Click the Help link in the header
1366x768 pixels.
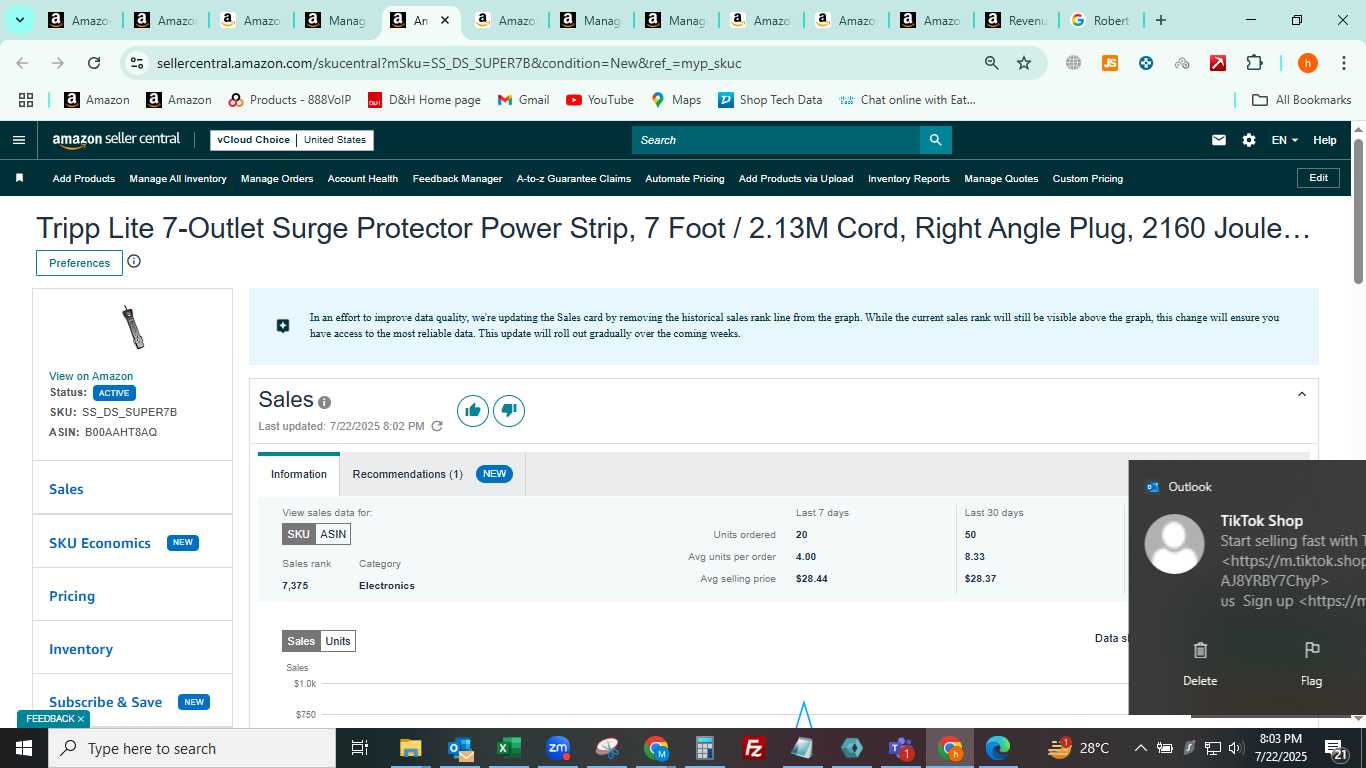(1325, 140)
